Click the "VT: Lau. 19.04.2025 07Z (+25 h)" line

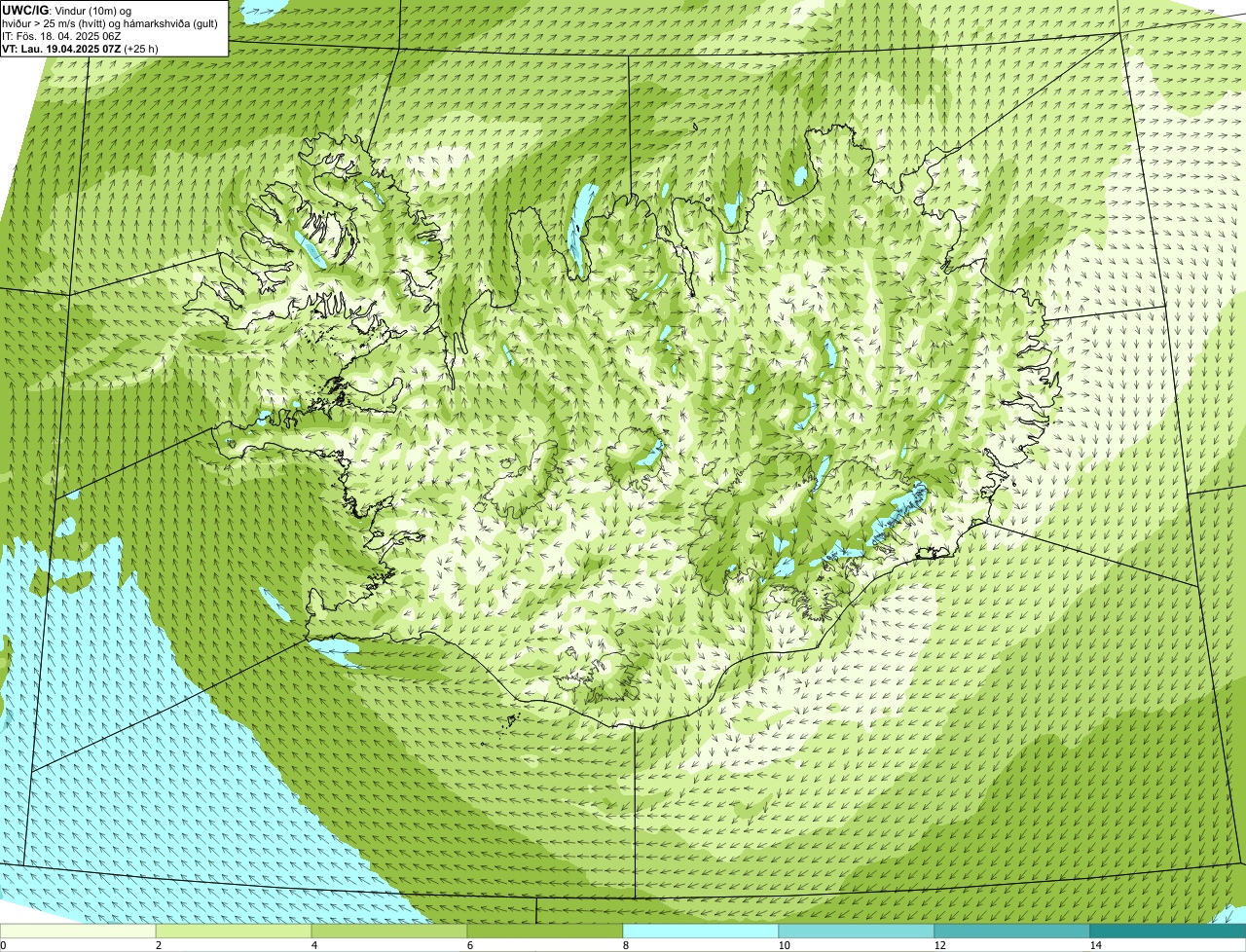80,49
